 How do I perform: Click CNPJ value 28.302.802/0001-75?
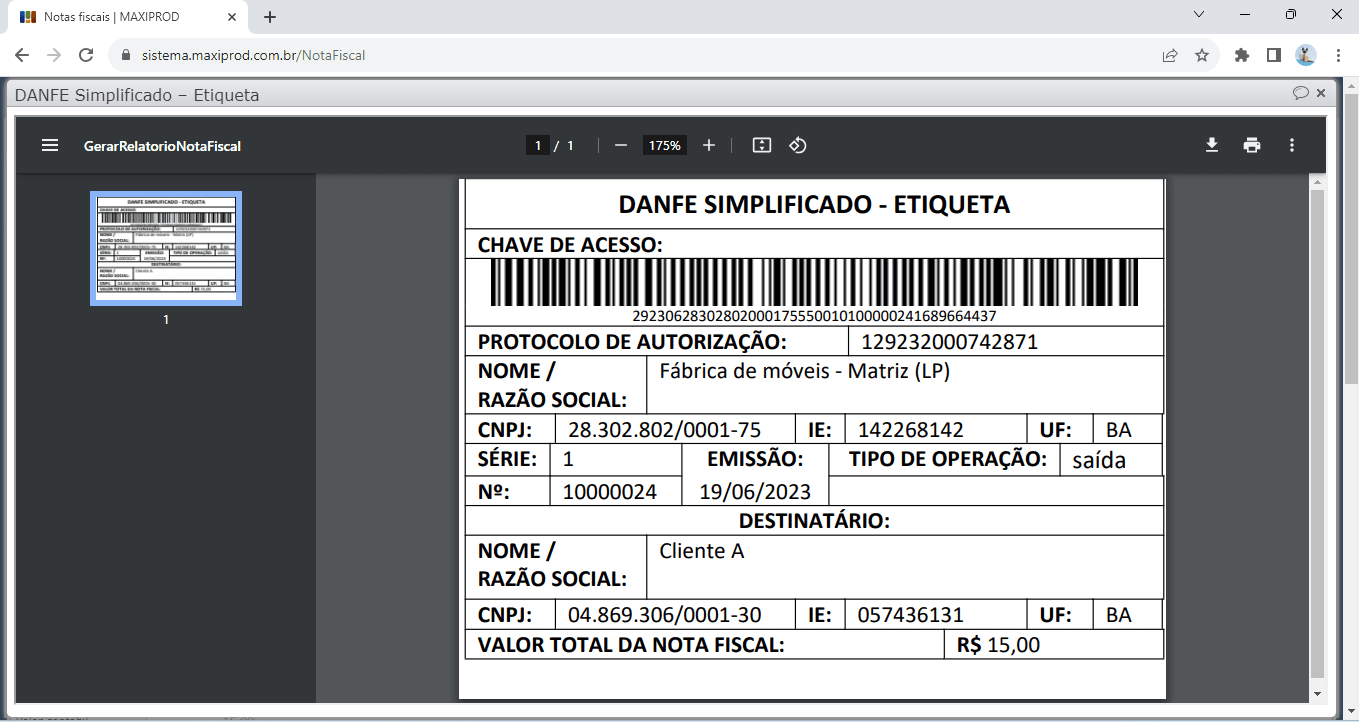pyautogui.click(x=664, y=430)
